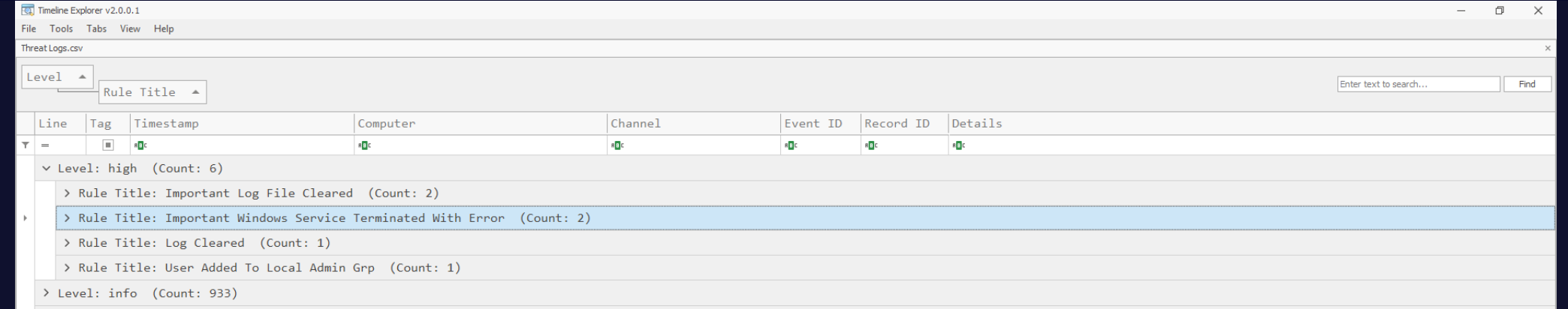
Task: Open the Tools menu
Action: [61, 28]
